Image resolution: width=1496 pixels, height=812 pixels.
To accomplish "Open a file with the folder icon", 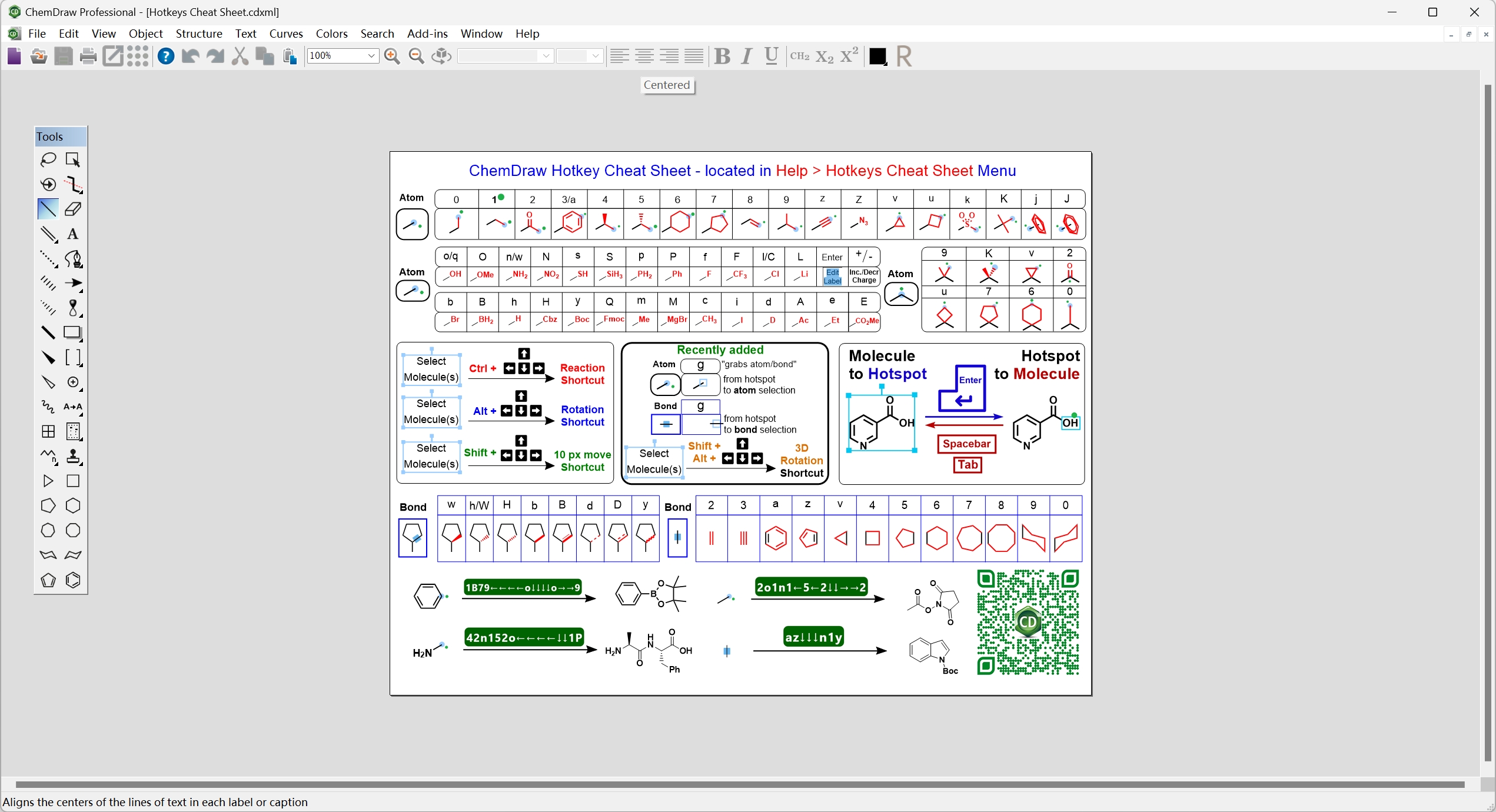I will pyautogui.click(x=39, y=56).
